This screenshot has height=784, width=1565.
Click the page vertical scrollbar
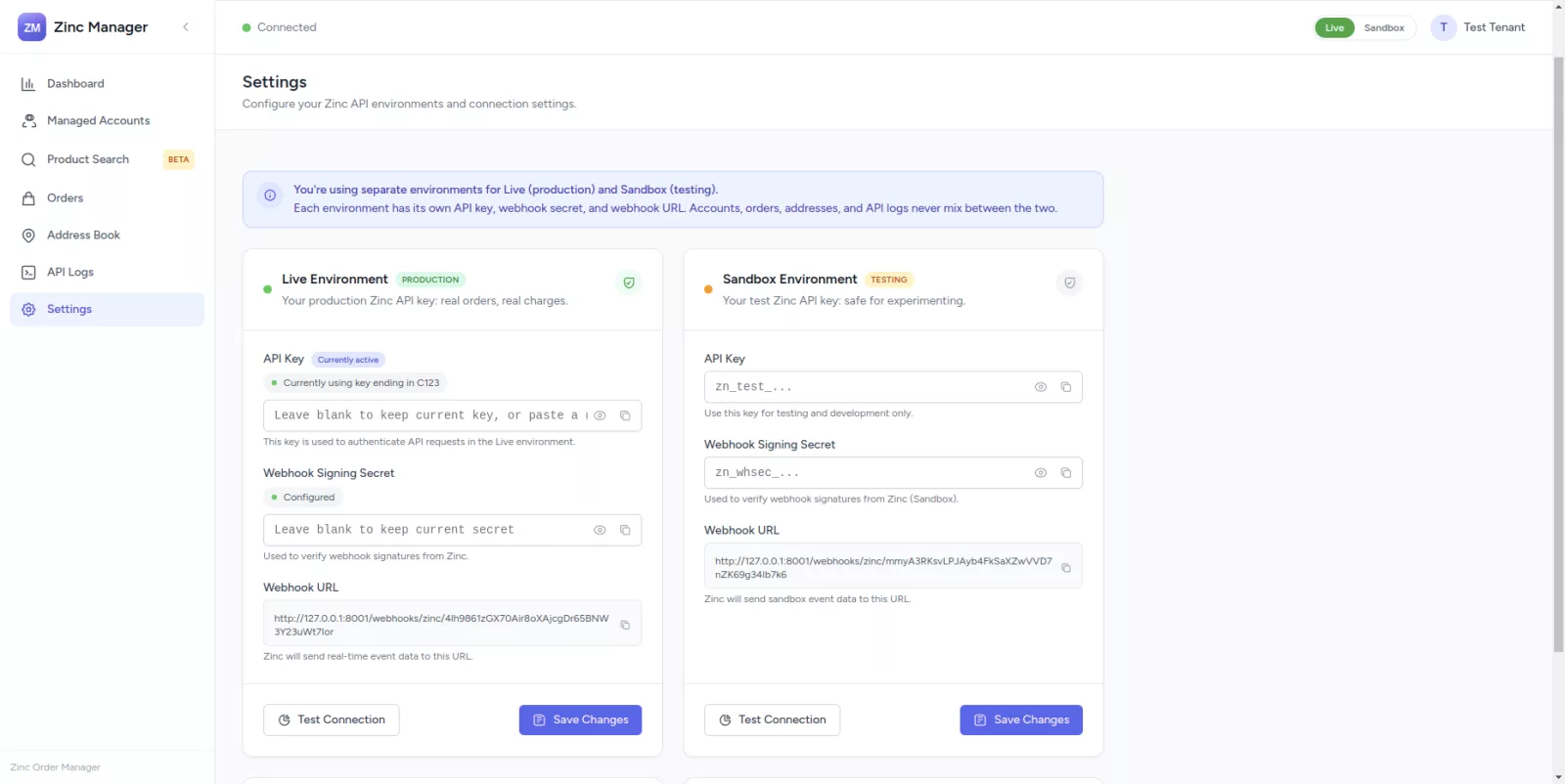click(x=1558, y=354)
